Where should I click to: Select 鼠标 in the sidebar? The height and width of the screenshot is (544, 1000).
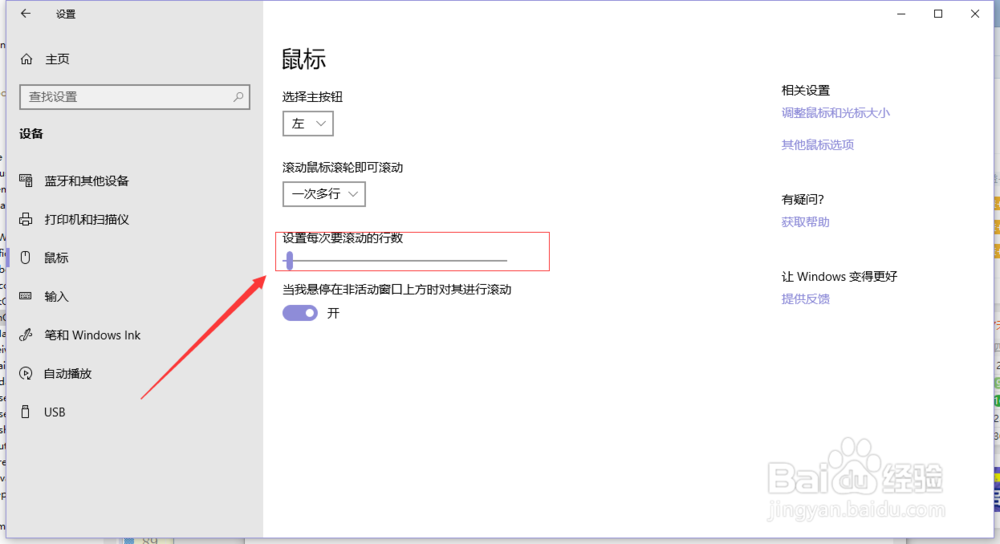click(x=56, y=258)
